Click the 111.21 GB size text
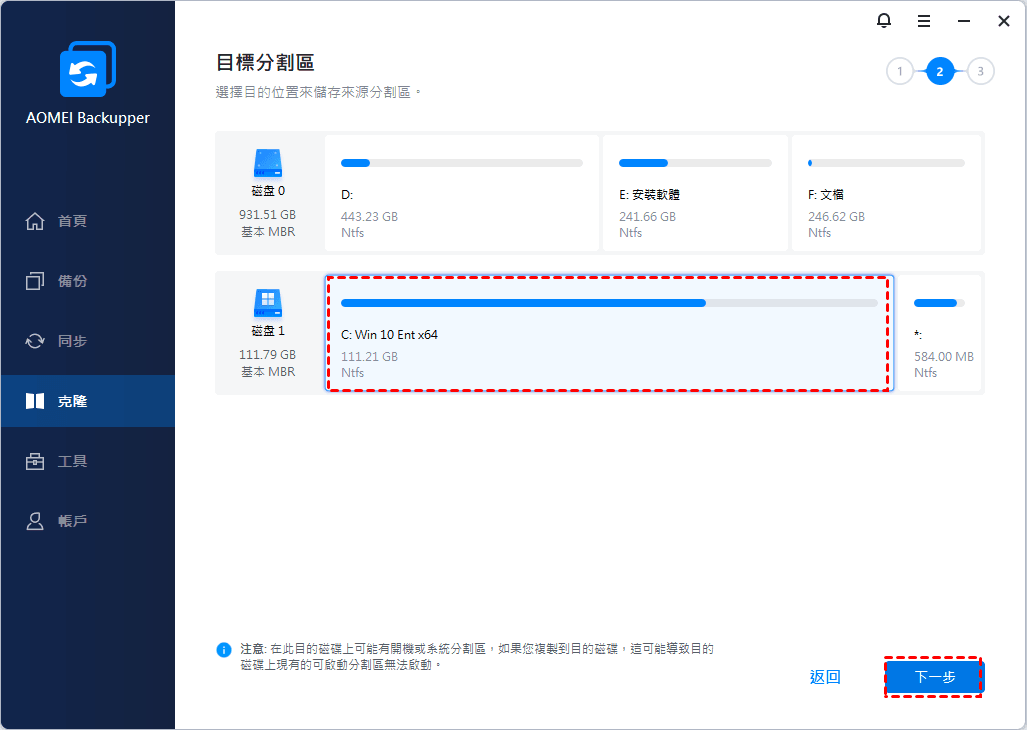This screenshot has height=730, width=1027. click(x=369, y=357)
